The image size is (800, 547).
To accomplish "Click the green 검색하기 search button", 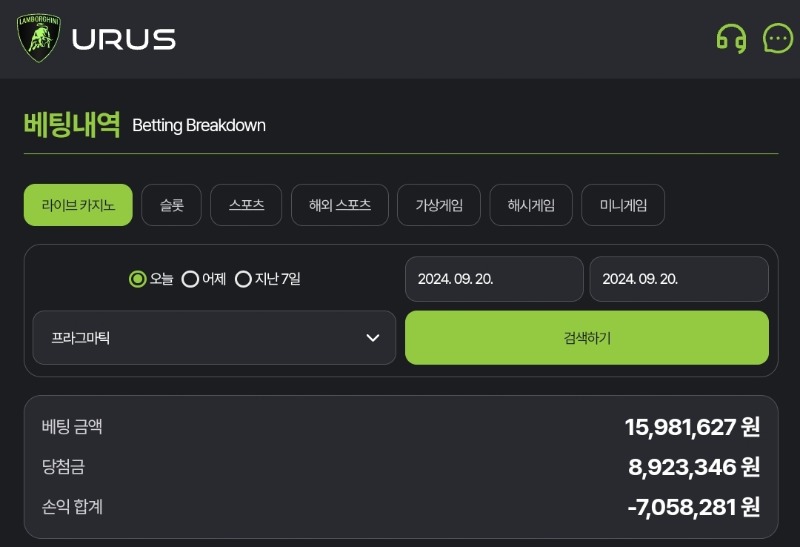I will [587, 338].
